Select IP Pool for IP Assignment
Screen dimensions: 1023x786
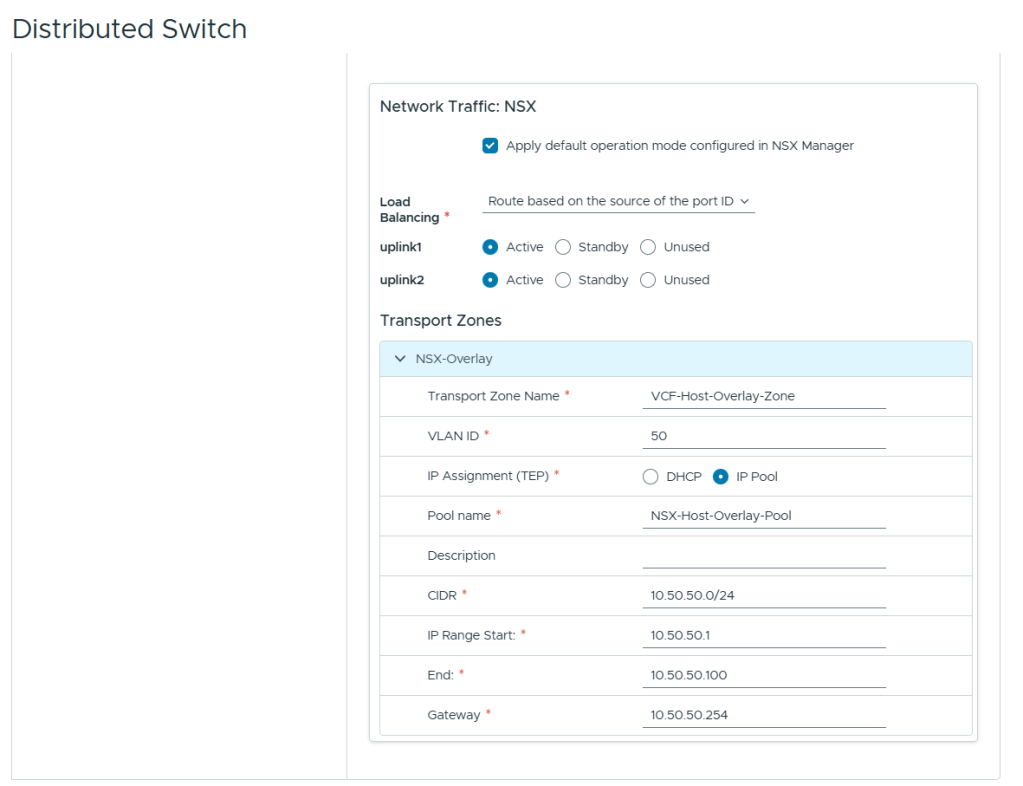[x=721, y=477]
